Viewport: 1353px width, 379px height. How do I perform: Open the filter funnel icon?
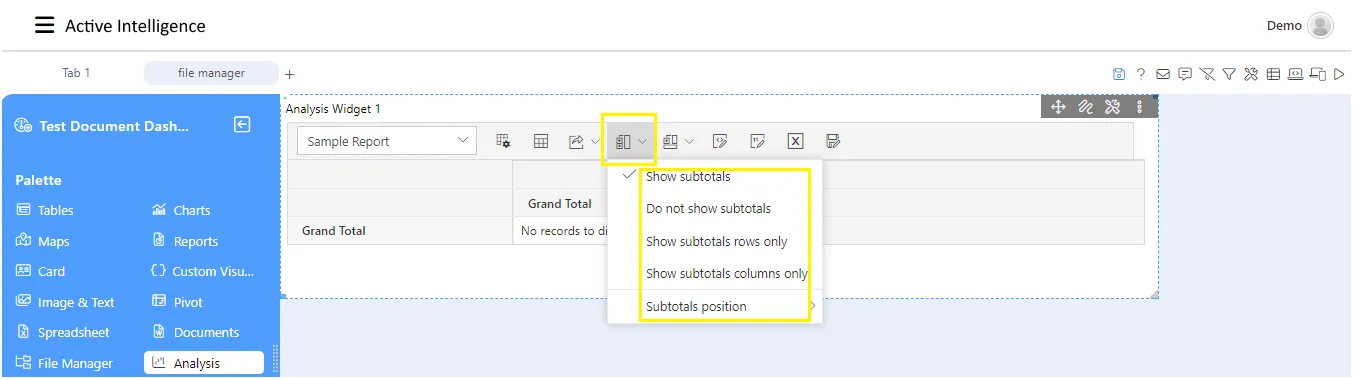pos(1228,74)
